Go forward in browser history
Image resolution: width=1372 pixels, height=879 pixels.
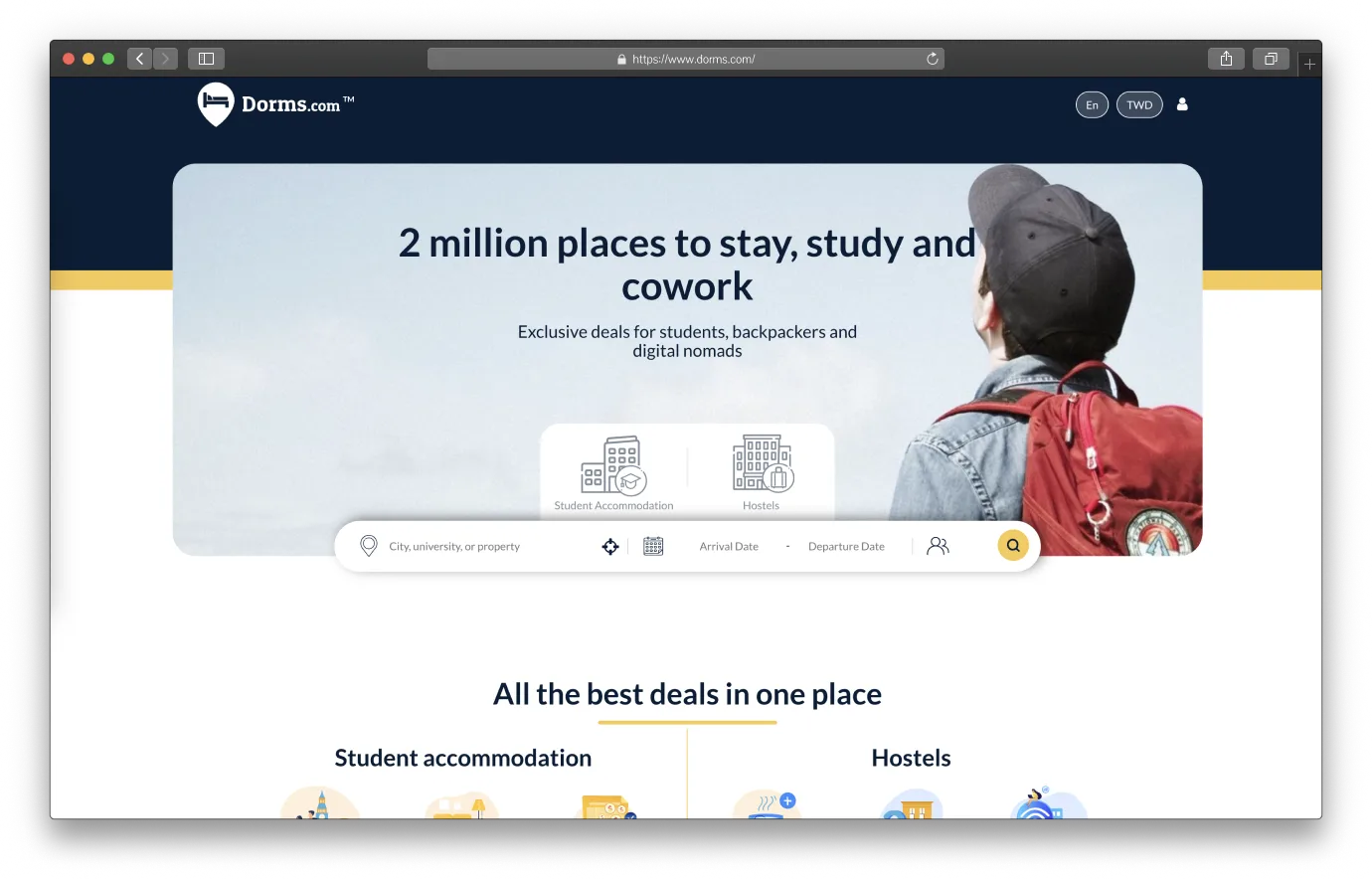click(x=166, y=59)
